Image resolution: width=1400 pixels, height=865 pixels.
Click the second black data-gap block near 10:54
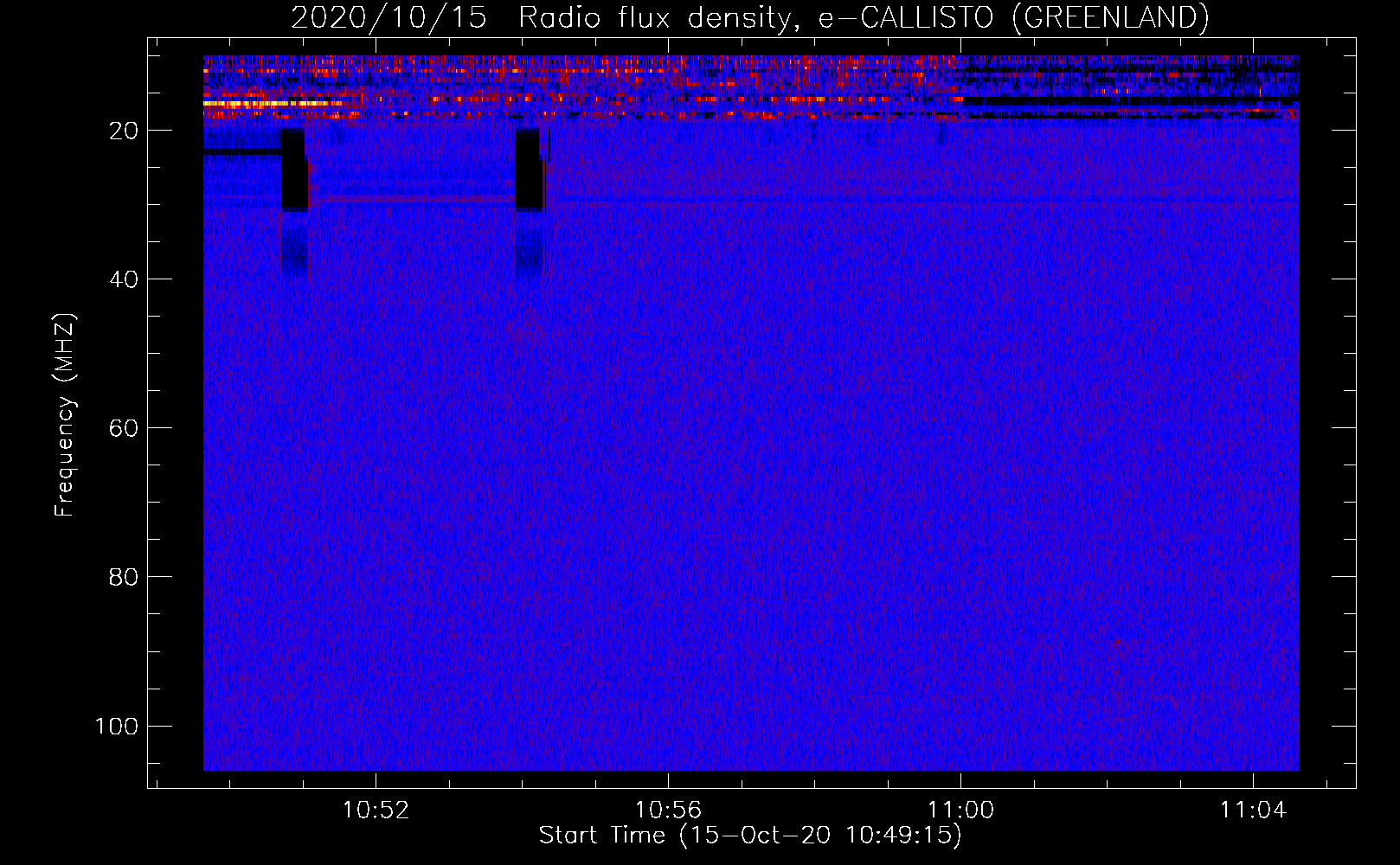[x=528, y=170]
